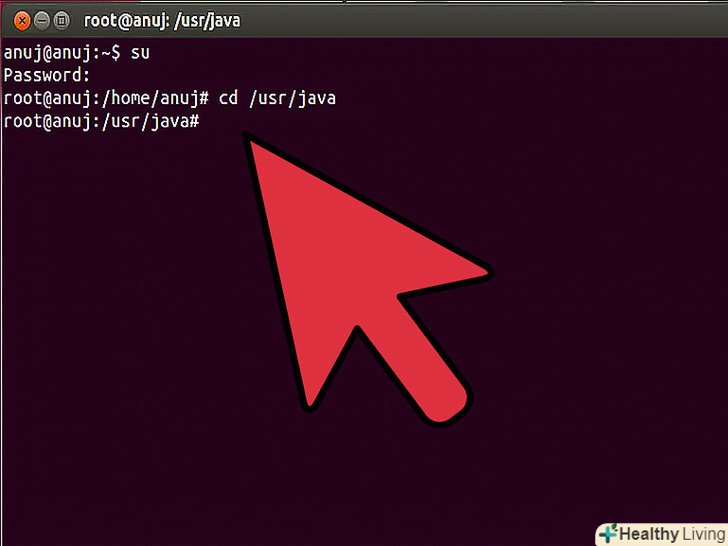Close the root@anuj terminal window
728x546 pixels.
(22, 21)
